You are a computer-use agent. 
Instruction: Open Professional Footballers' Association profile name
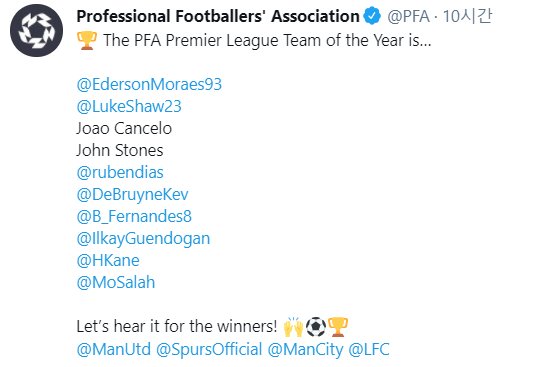click(218, 16)
